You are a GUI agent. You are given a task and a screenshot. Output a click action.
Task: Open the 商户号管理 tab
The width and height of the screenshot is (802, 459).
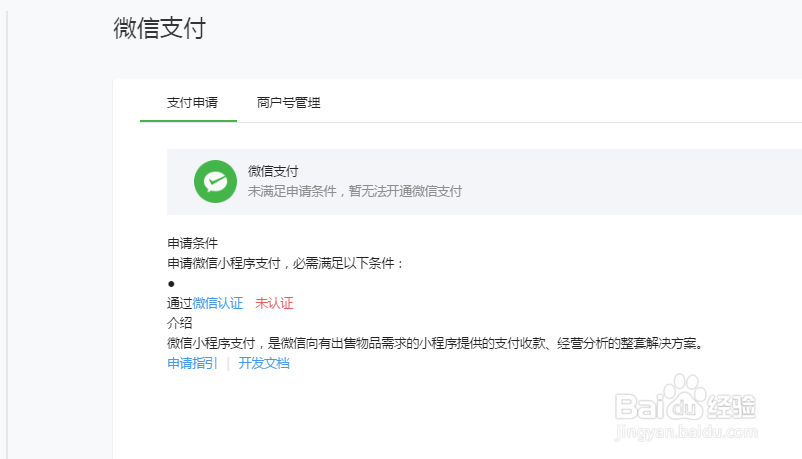pyautogui.click(x=288, y=103)
